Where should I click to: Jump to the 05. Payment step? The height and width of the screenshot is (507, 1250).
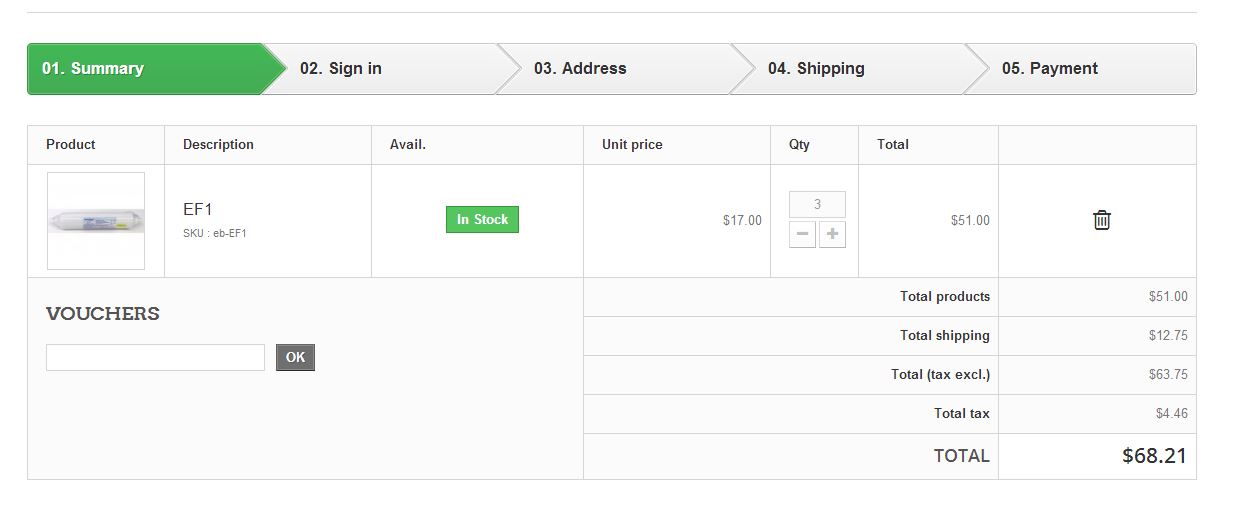click(x=1050, y=69)
